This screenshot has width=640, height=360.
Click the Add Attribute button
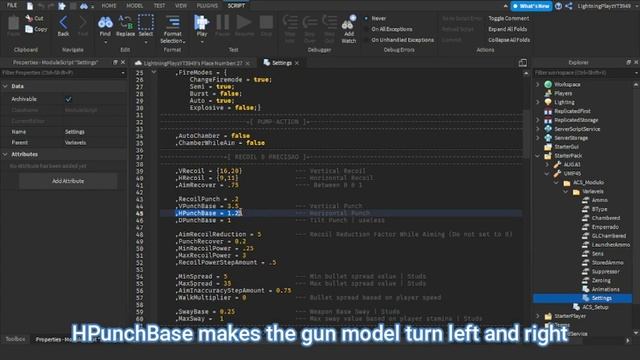coord(68,181)
